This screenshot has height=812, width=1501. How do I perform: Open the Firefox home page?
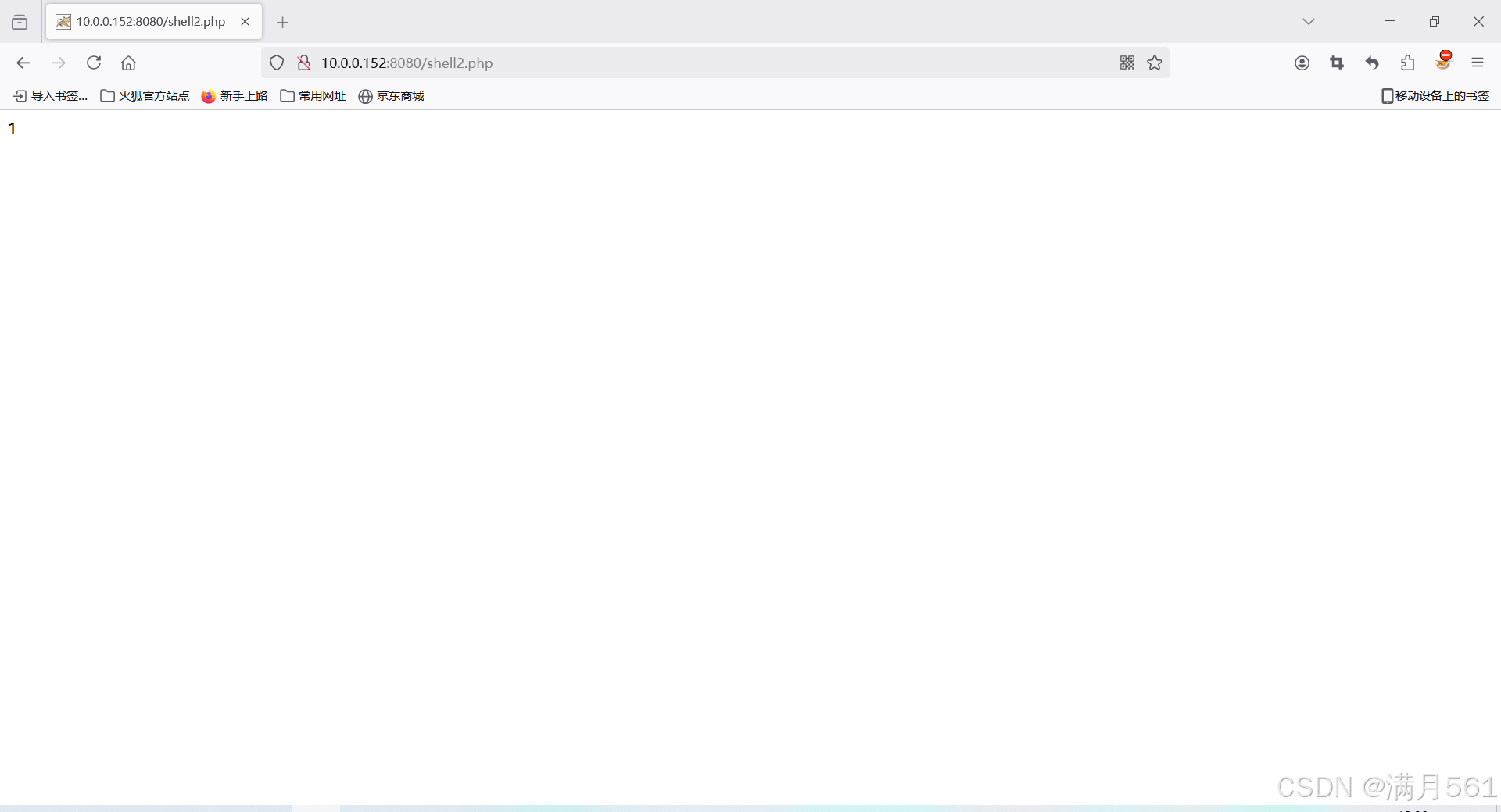tap(128, 63)
